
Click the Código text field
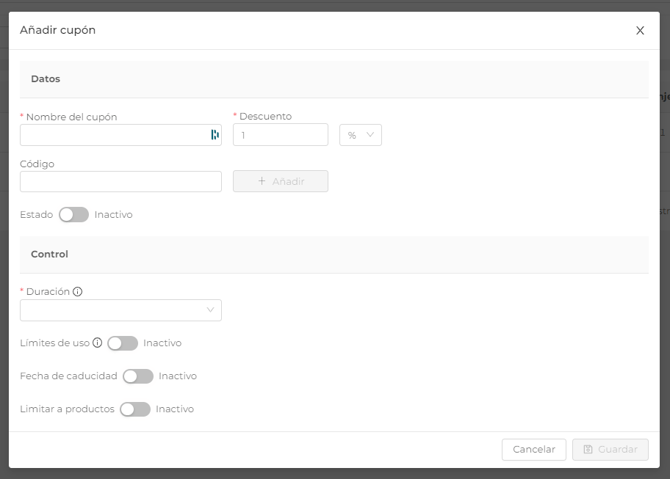point(121,181)
